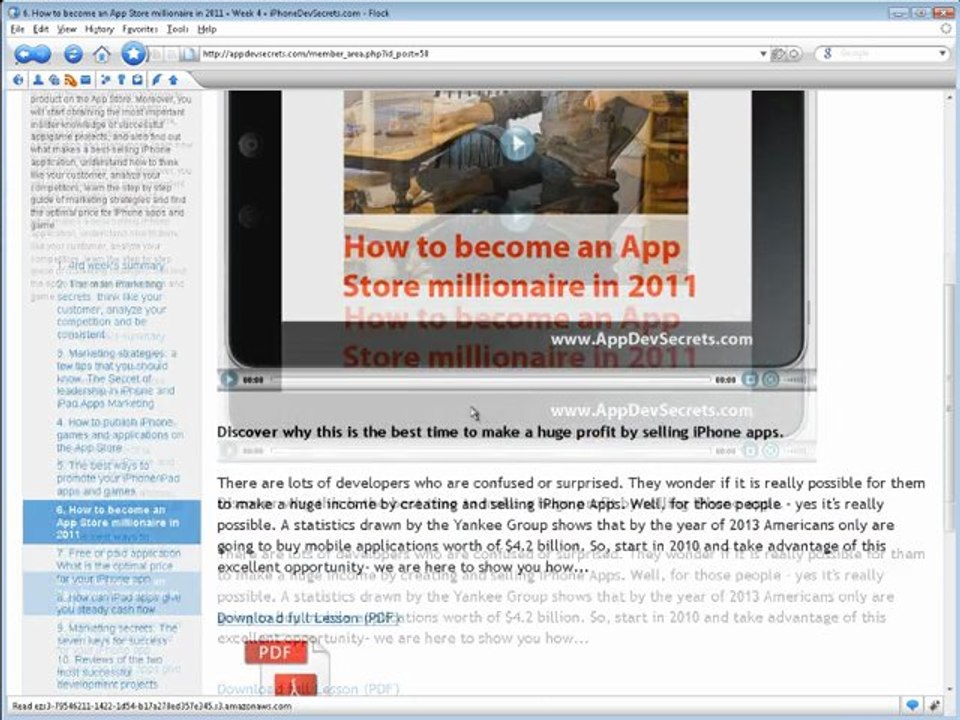Open the Help menu
This screenshot has width=960, height=720.
[x=207, y=29]
